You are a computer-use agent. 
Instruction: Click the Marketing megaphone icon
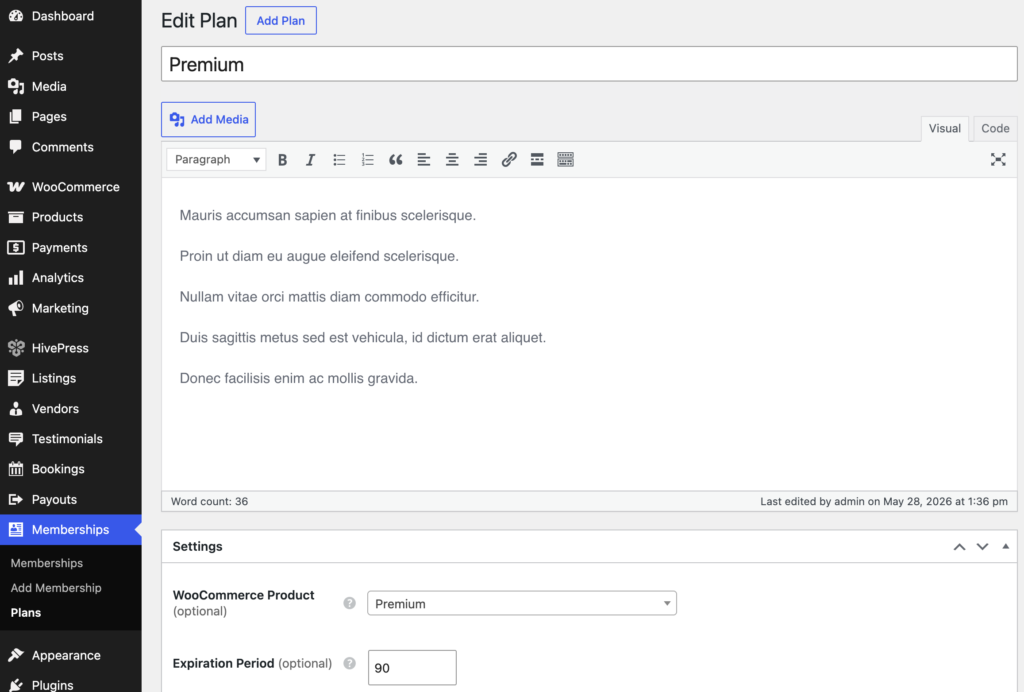16,308
